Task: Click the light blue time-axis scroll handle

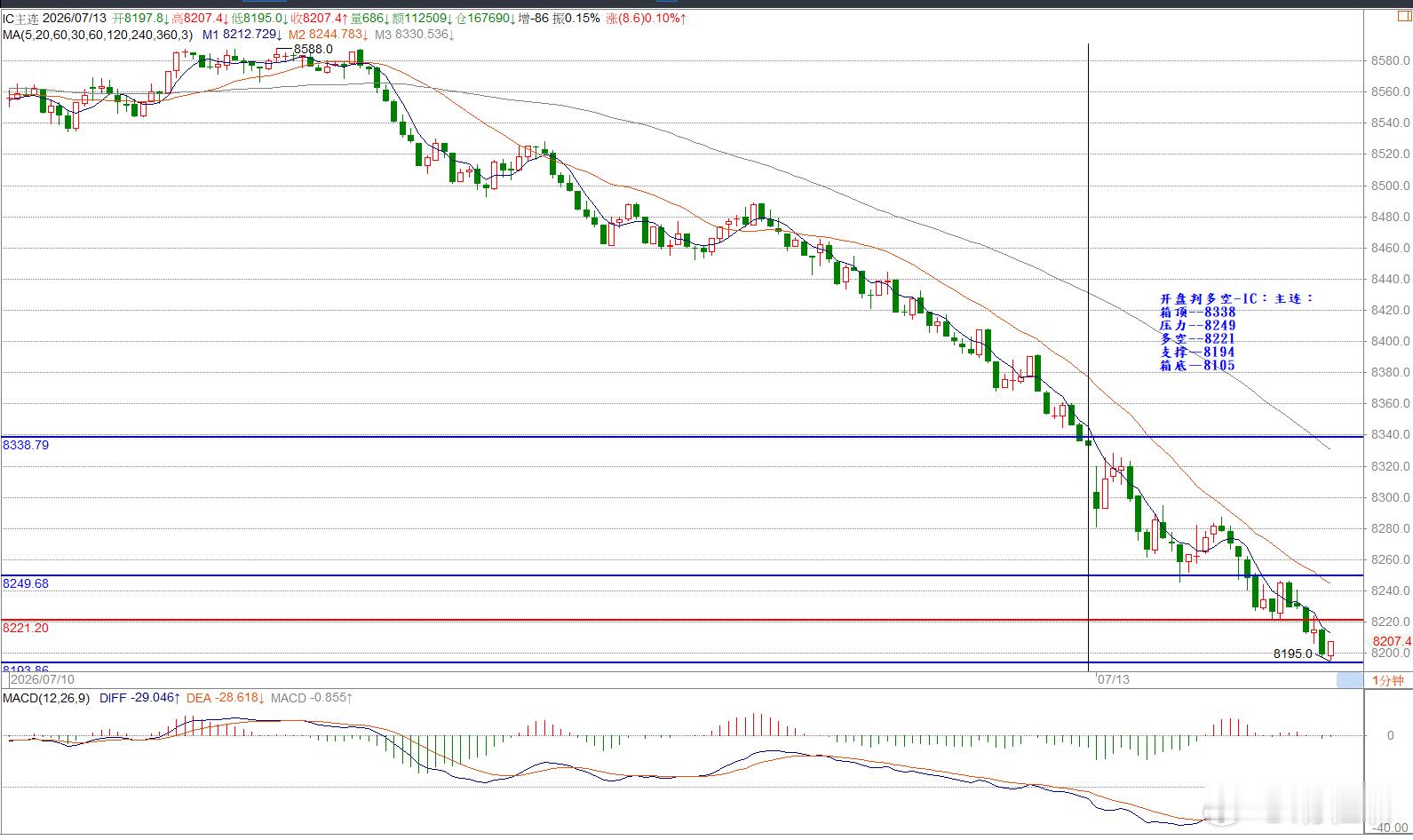Action: pyautogui.click(x=1350, y=680)
